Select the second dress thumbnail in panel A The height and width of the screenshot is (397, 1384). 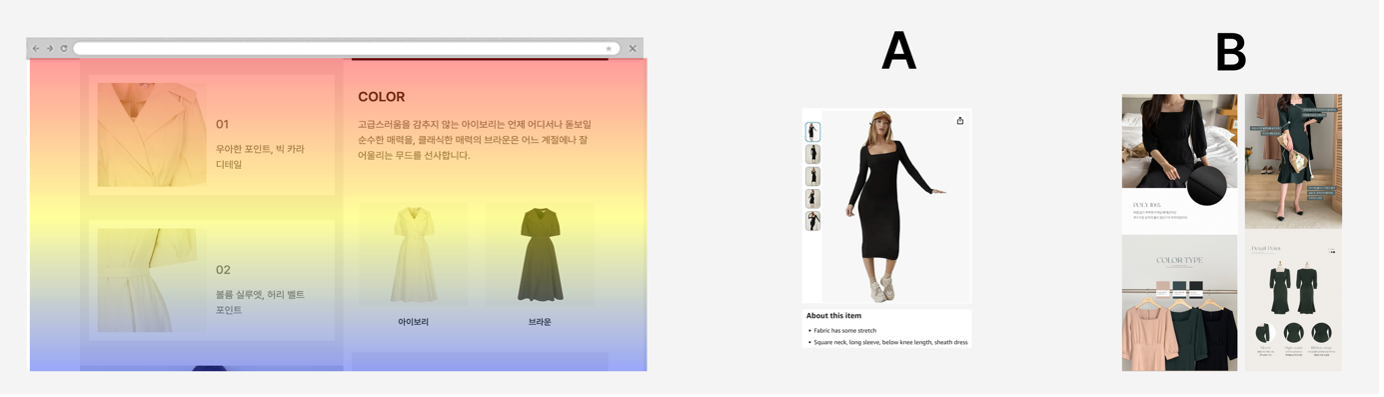tap(813, 154)
